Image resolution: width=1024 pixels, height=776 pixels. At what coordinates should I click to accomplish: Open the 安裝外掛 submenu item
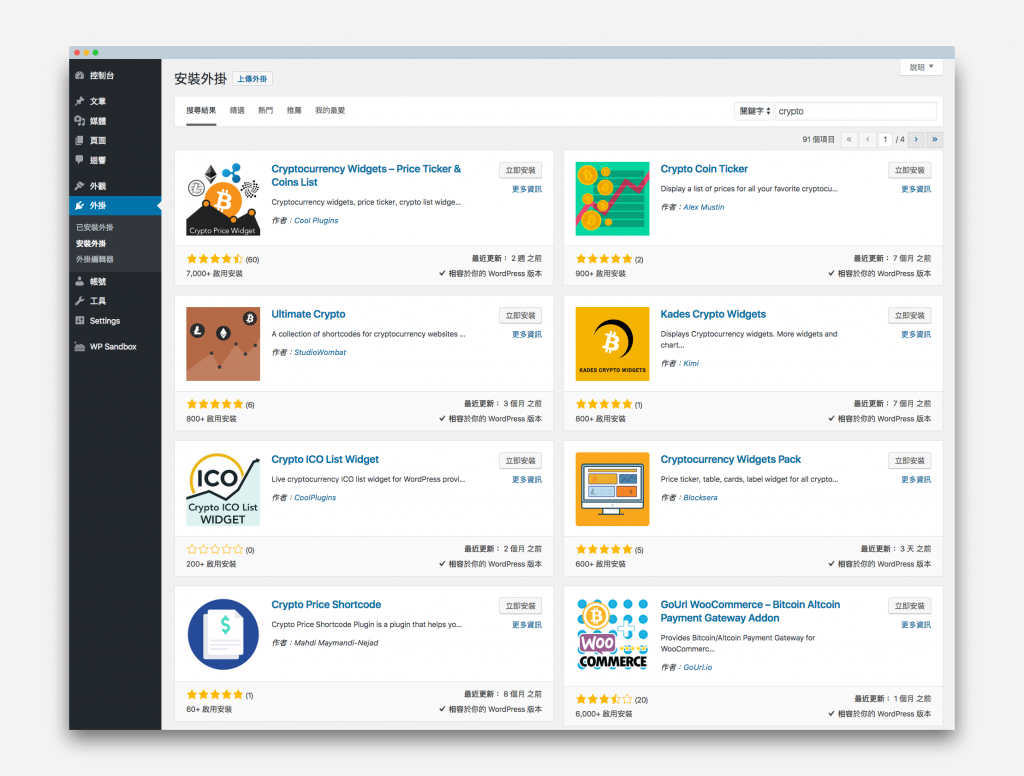click(91, 243)
